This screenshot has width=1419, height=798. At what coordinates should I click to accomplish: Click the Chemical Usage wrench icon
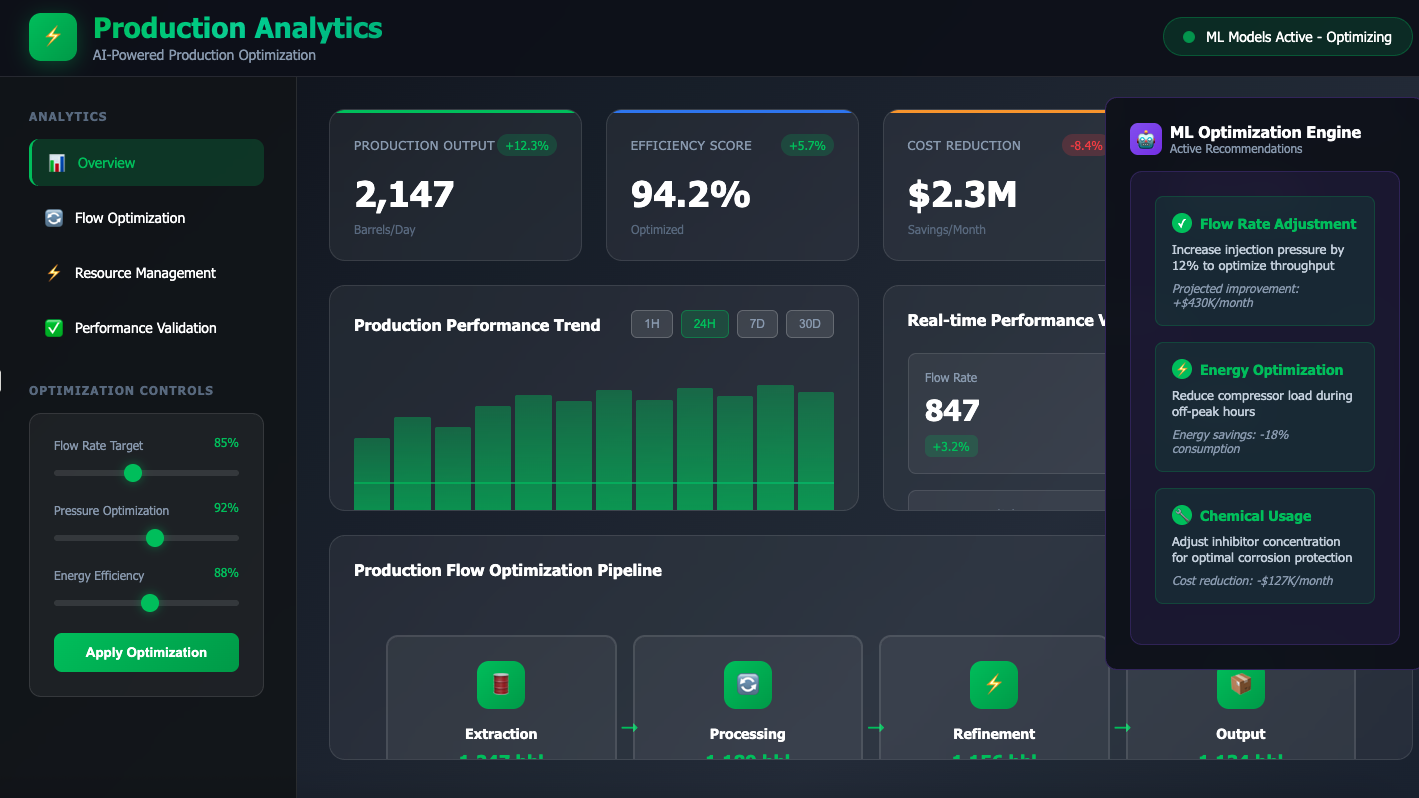(x=1182, y=516)
